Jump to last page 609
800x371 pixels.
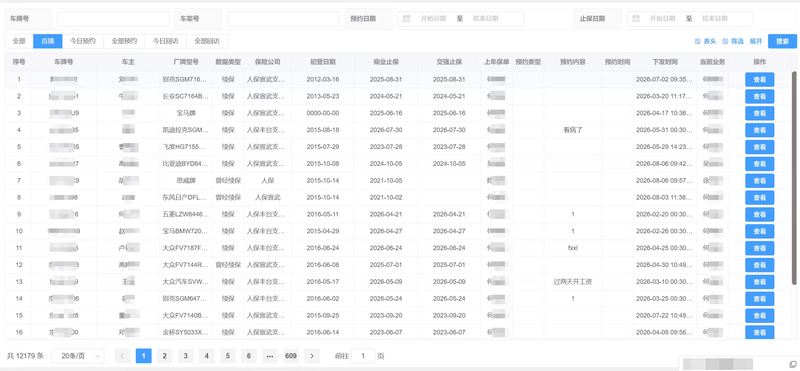click(x=291, y=356)
